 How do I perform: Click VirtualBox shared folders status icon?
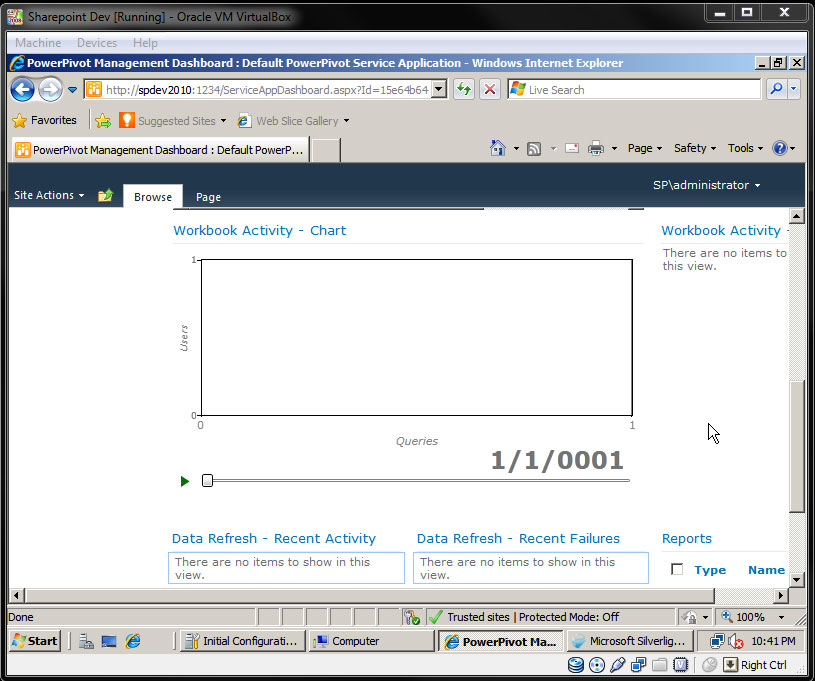point(660,665)
